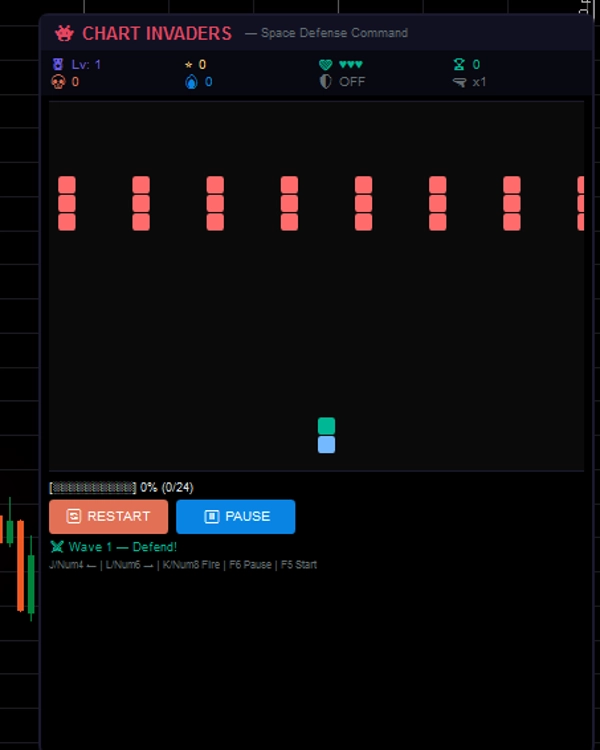Click the star score icon
This screenshot has height=750, width=600.
[x=189, y=65]
